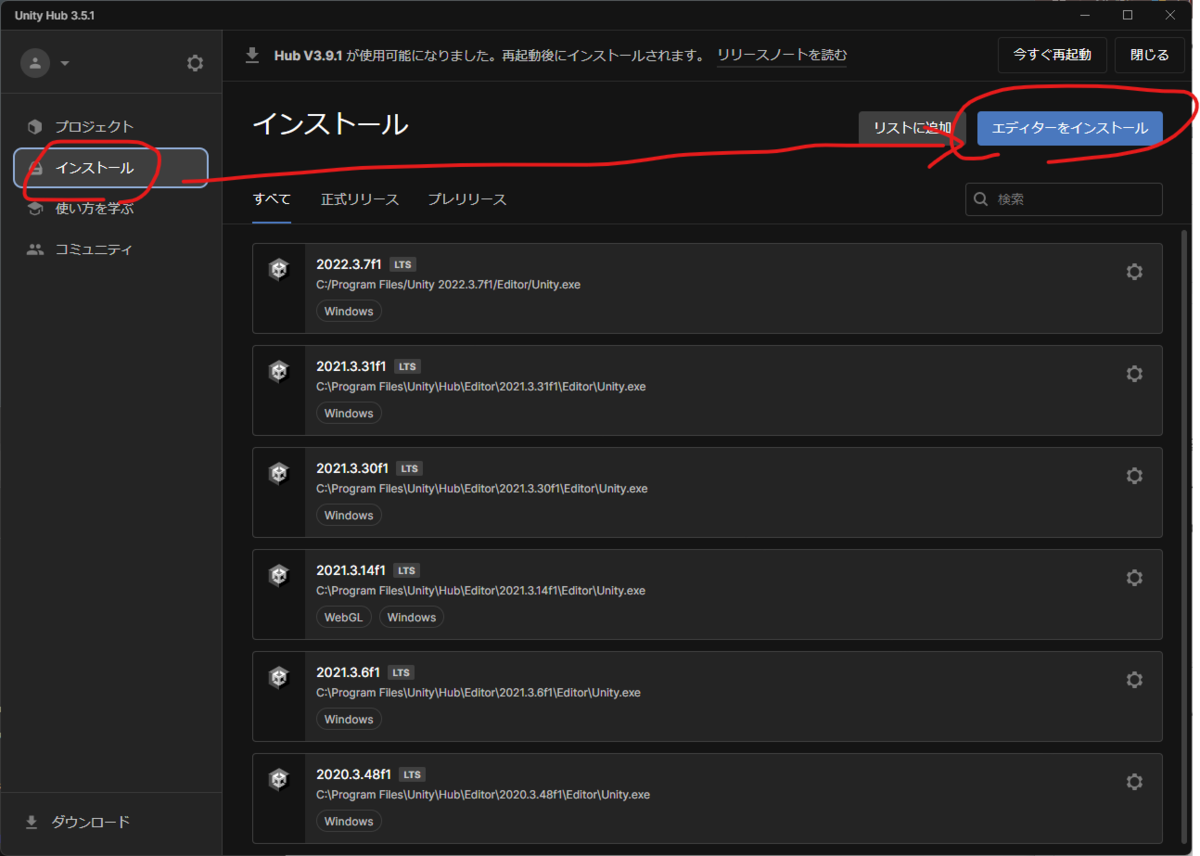Click the account avatar icon
Screen dimensions: 1200x856
pyautogui.click(x=35, y=62)
